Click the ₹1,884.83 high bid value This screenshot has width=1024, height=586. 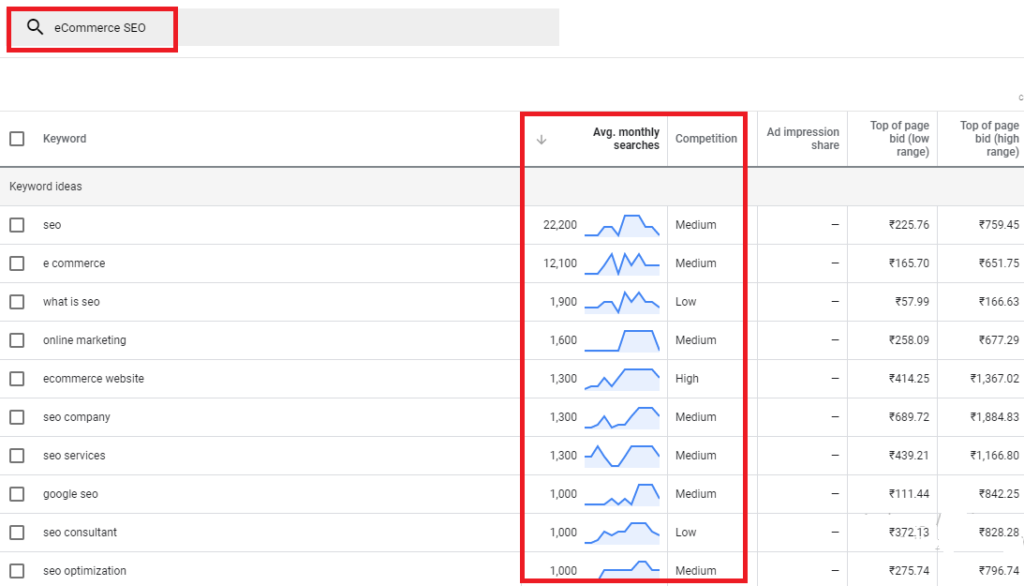click(x=995, y=417)
